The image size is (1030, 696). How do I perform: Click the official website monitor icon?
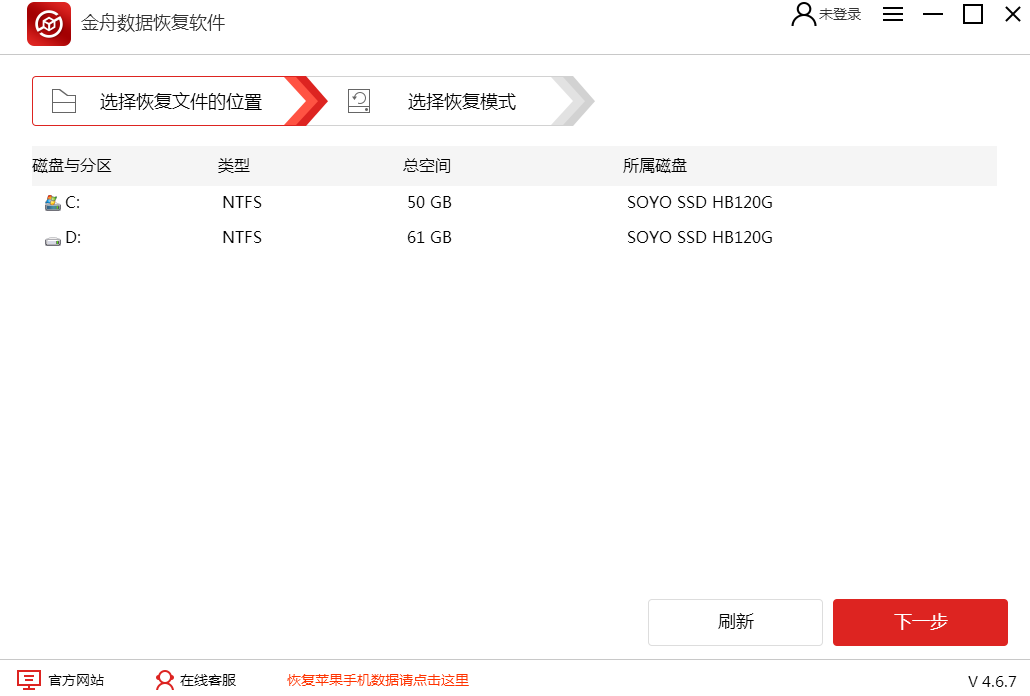[28, 680]
